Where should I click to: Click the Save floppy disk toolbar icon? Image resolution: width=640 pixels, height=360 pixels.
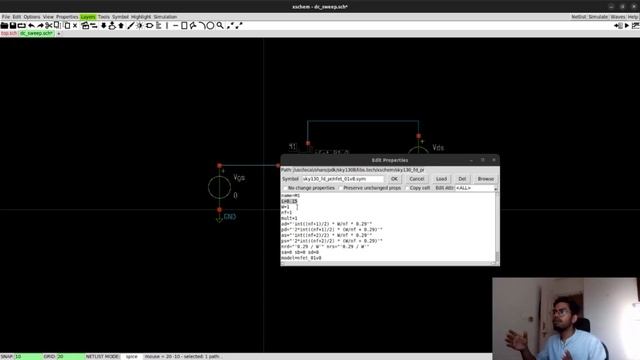(13, 25)
